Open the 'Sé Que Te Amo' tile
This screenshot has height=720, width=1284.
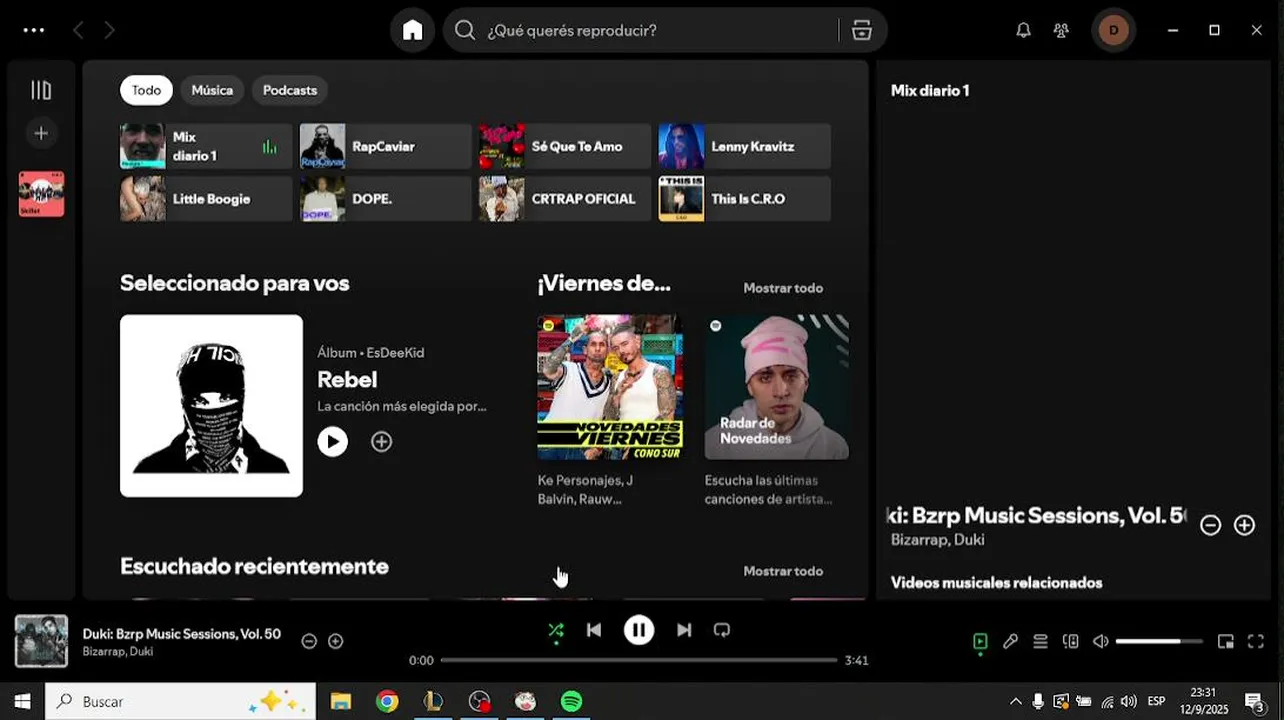(x=565, y=146)
